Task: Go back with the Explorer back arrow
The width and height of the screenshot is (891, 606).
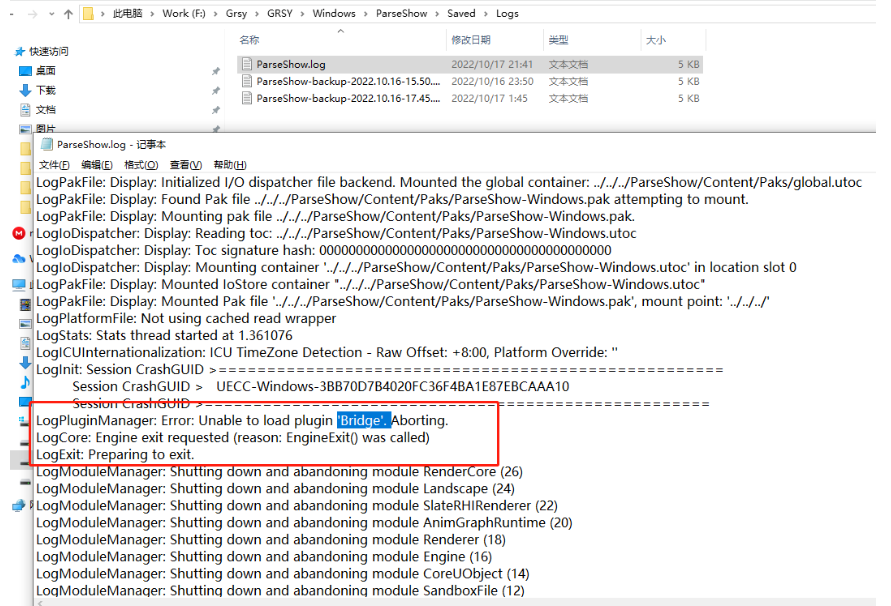Action: 13,14
